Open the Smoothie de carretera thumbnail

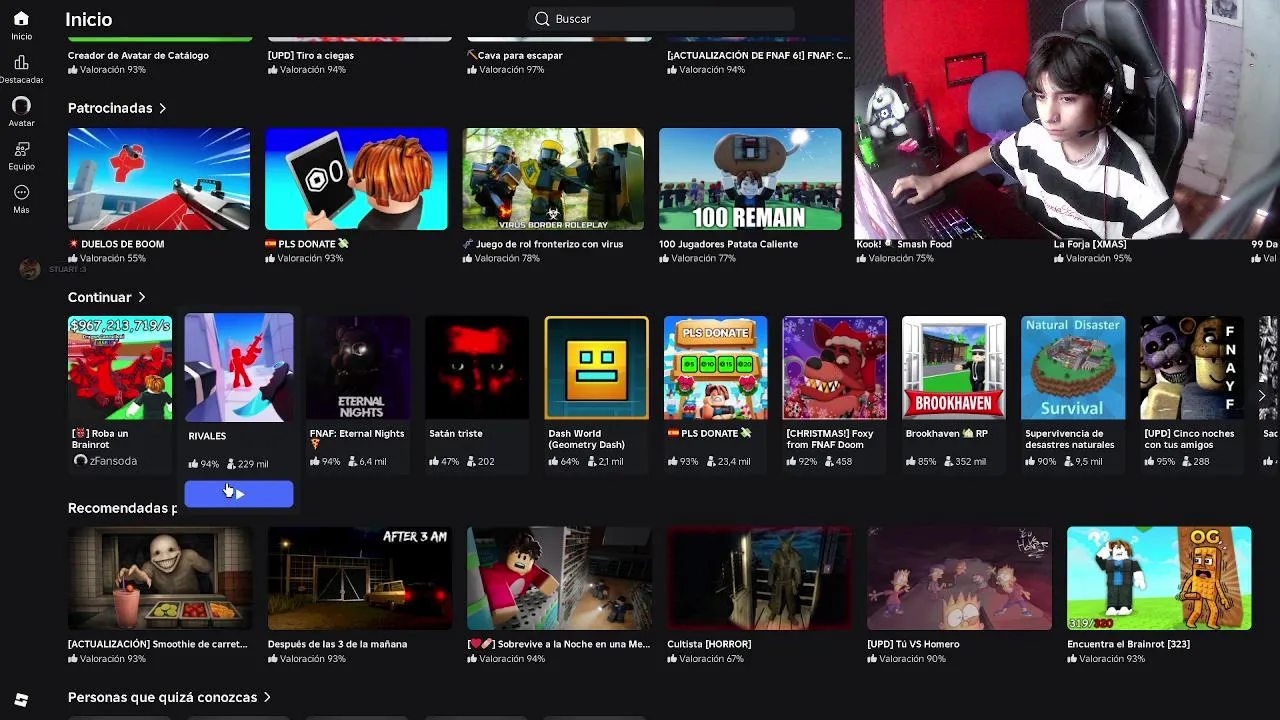[x=159, y=578]
